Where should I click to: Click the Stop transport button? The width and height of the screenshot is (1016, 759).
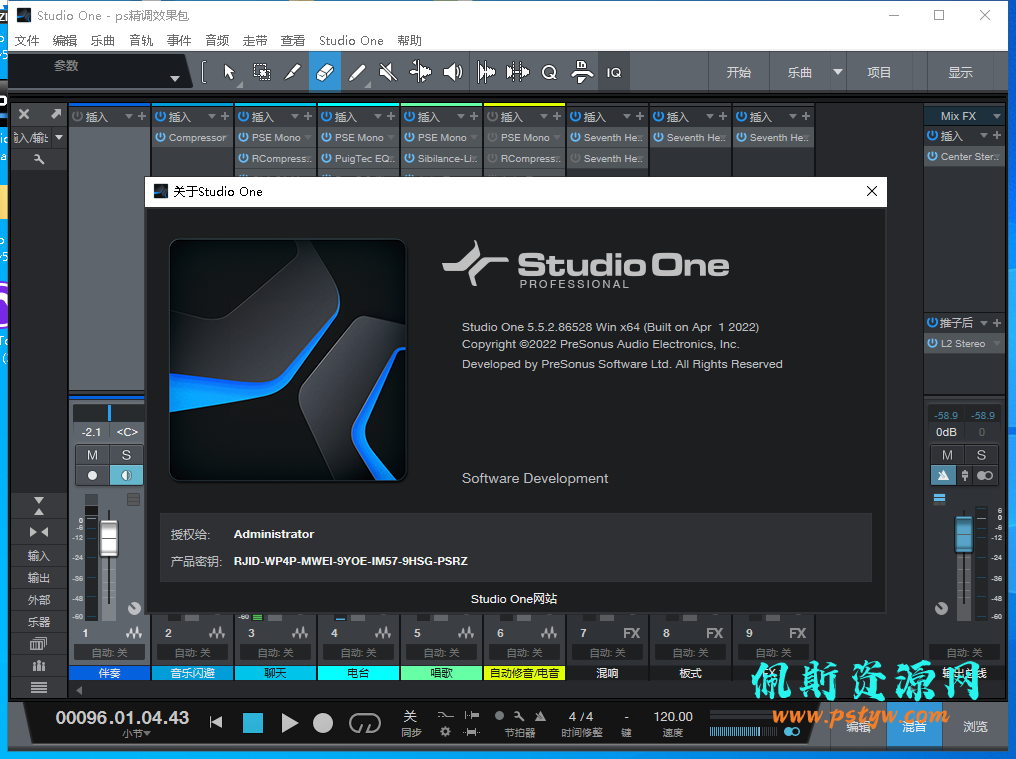[253, 722]
